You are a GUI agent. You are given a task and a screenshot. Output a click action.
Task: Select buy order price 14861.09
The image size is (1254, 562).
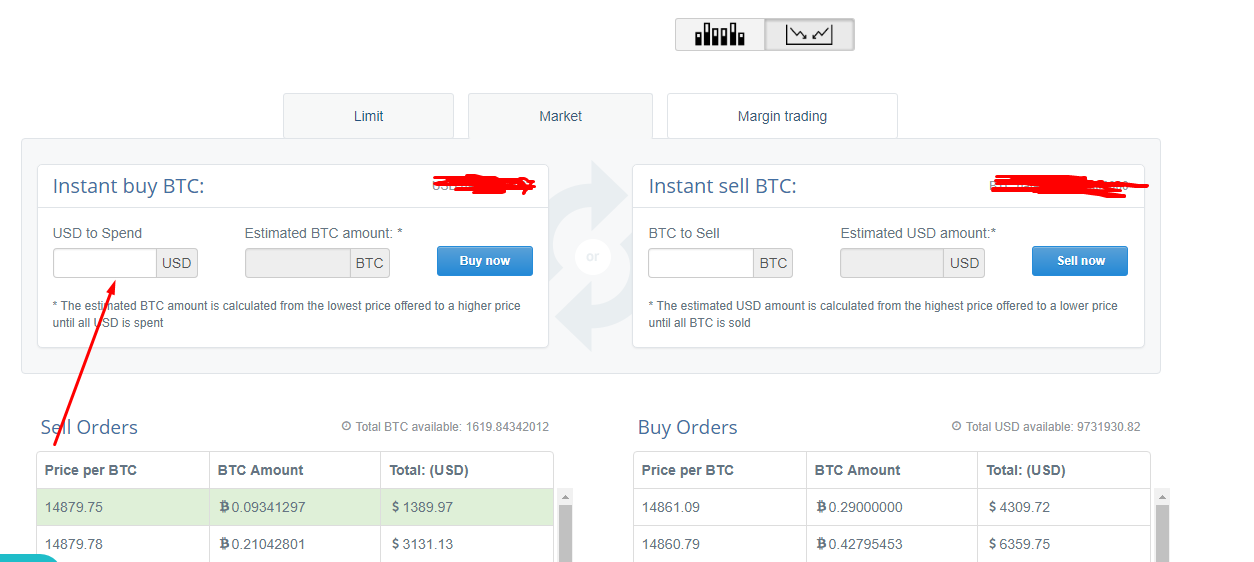[x=671, y=507]
